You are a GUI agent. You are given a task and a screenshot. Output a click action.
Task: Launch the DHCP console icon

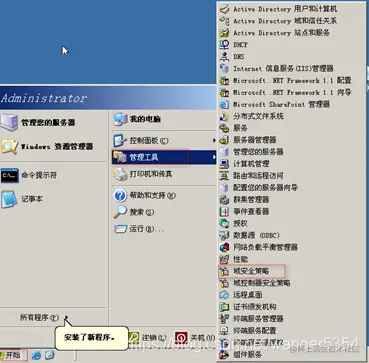[x=225, y=45]
